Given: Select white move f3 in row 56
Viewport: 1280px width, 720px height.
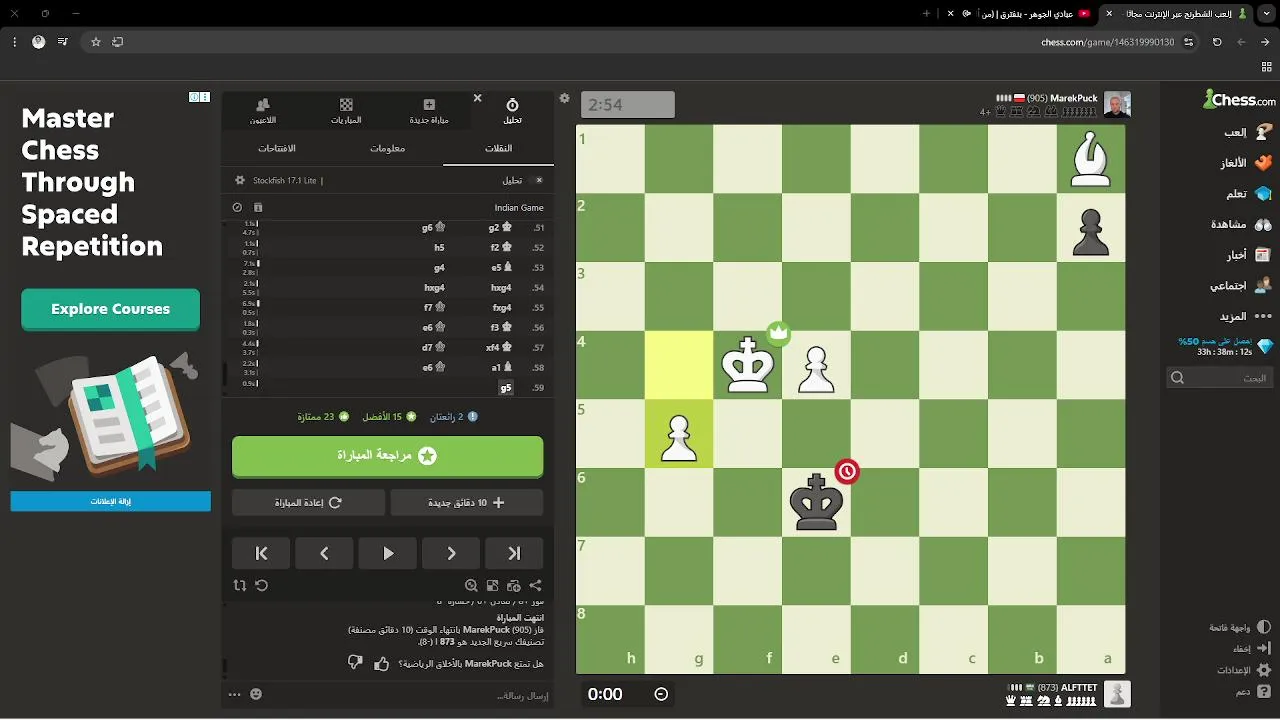Looking at the screenshot, I should pyautogui.click(x=500, y=328).
